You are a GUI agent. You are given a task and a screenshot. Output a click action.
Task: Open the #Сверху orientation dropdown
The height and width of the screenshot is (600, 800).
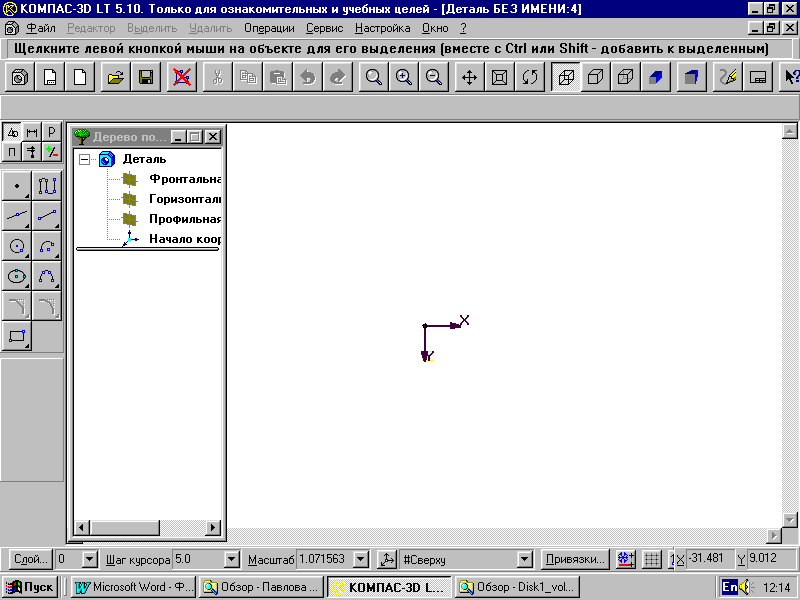tap(524, 560)
